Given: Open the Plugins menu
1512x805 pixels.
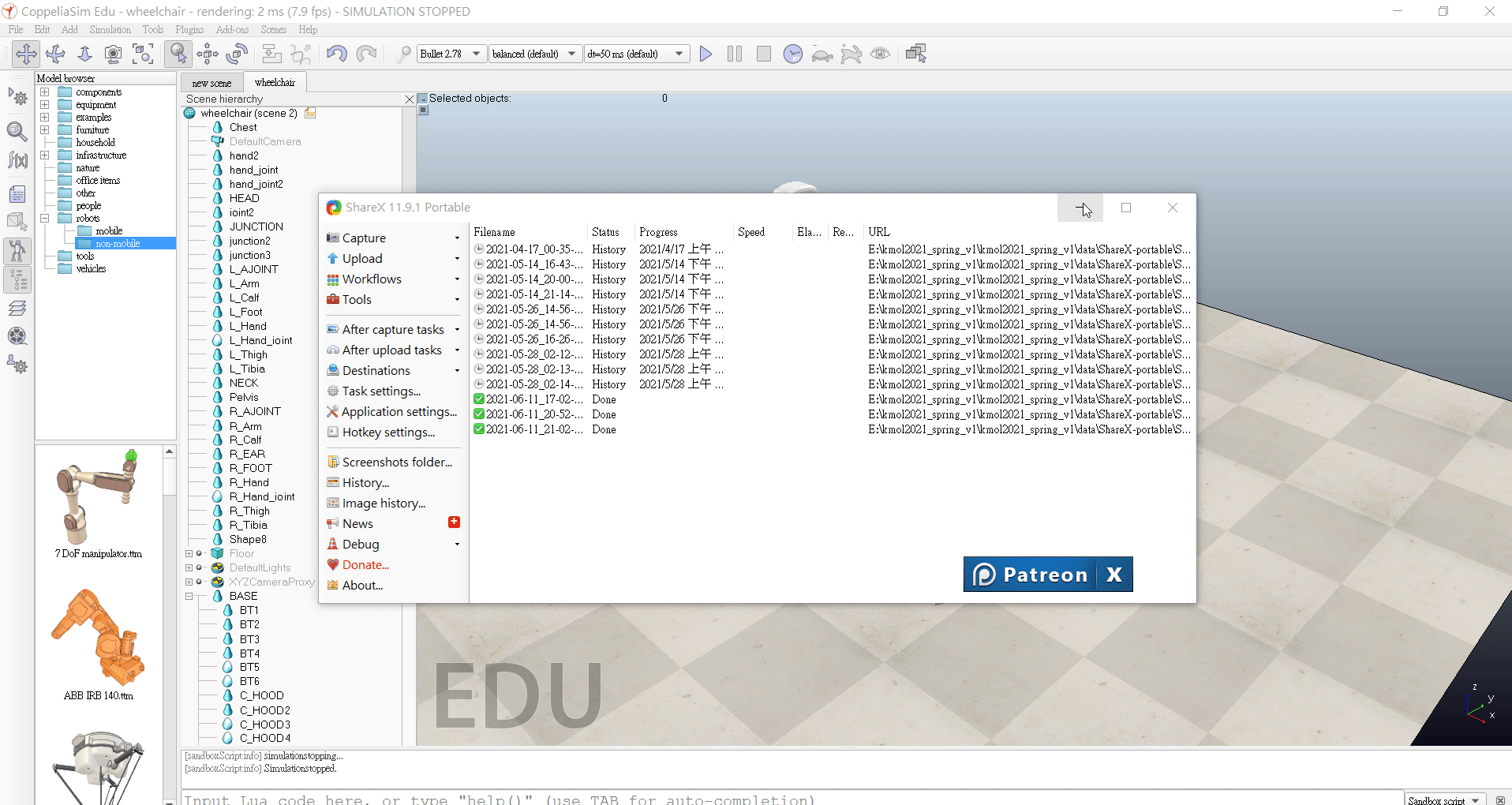Looking at the screenshot, I should click(x=189, y=30).
